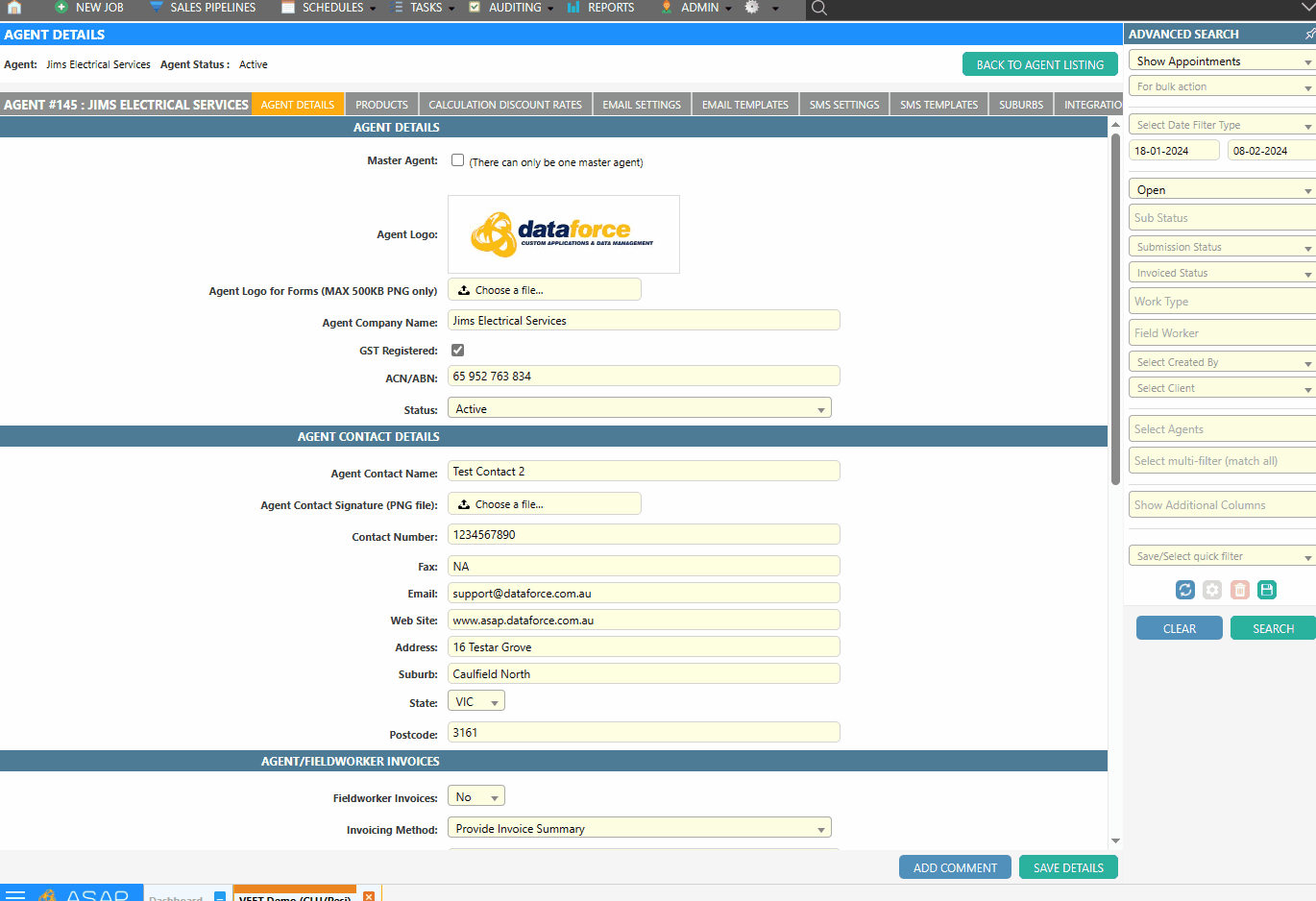Open the search magnifier in the top bar
Screen dimensions: 1316x901
click(x=817, y=10)
